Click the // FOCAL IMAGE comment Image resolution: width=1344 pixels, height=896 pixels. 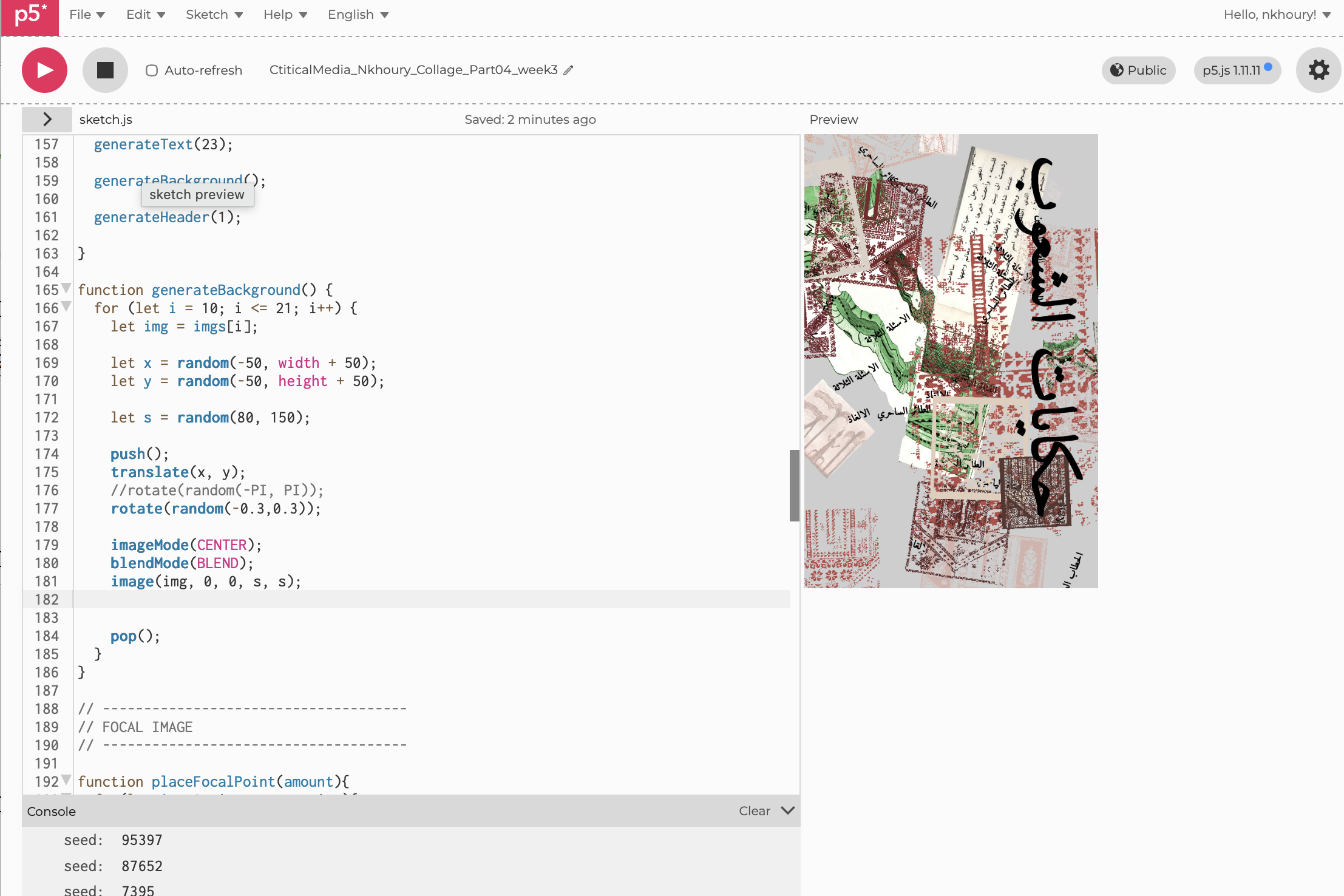point(135,727)
